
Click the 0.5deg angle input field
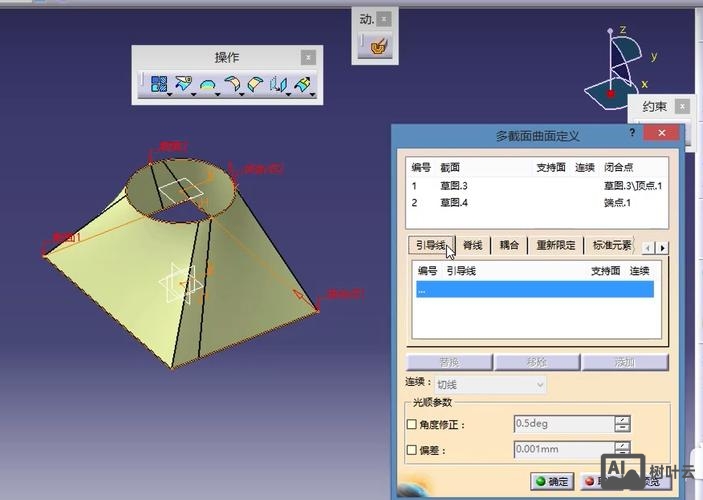564,424
